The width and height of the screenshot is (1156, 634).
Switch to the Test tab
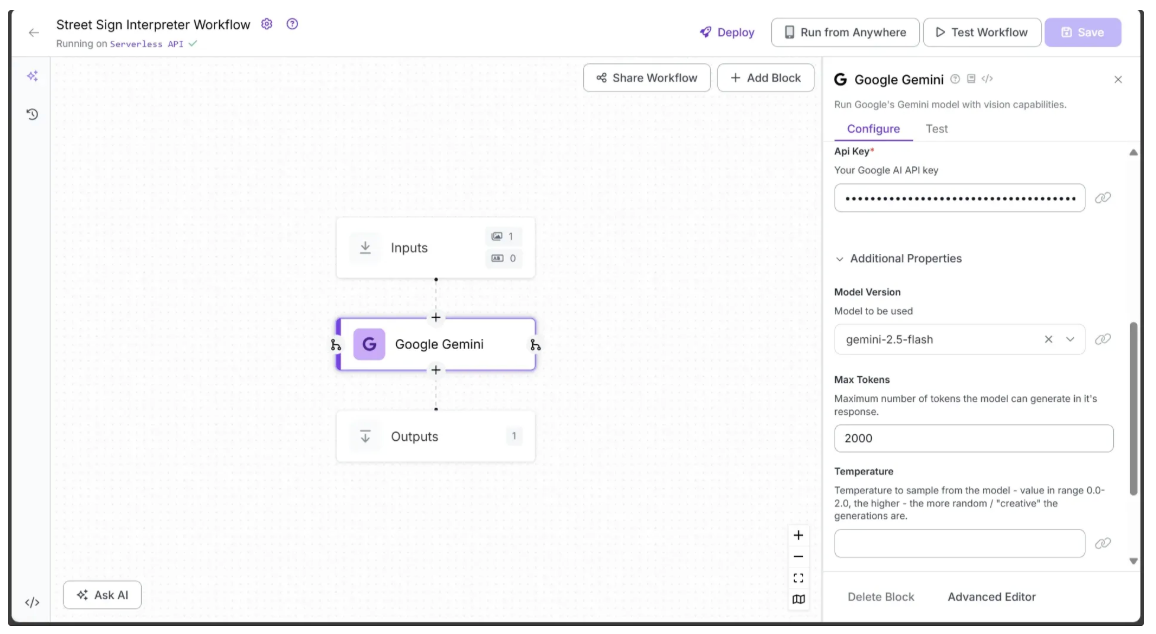click(x=936, y=129)
